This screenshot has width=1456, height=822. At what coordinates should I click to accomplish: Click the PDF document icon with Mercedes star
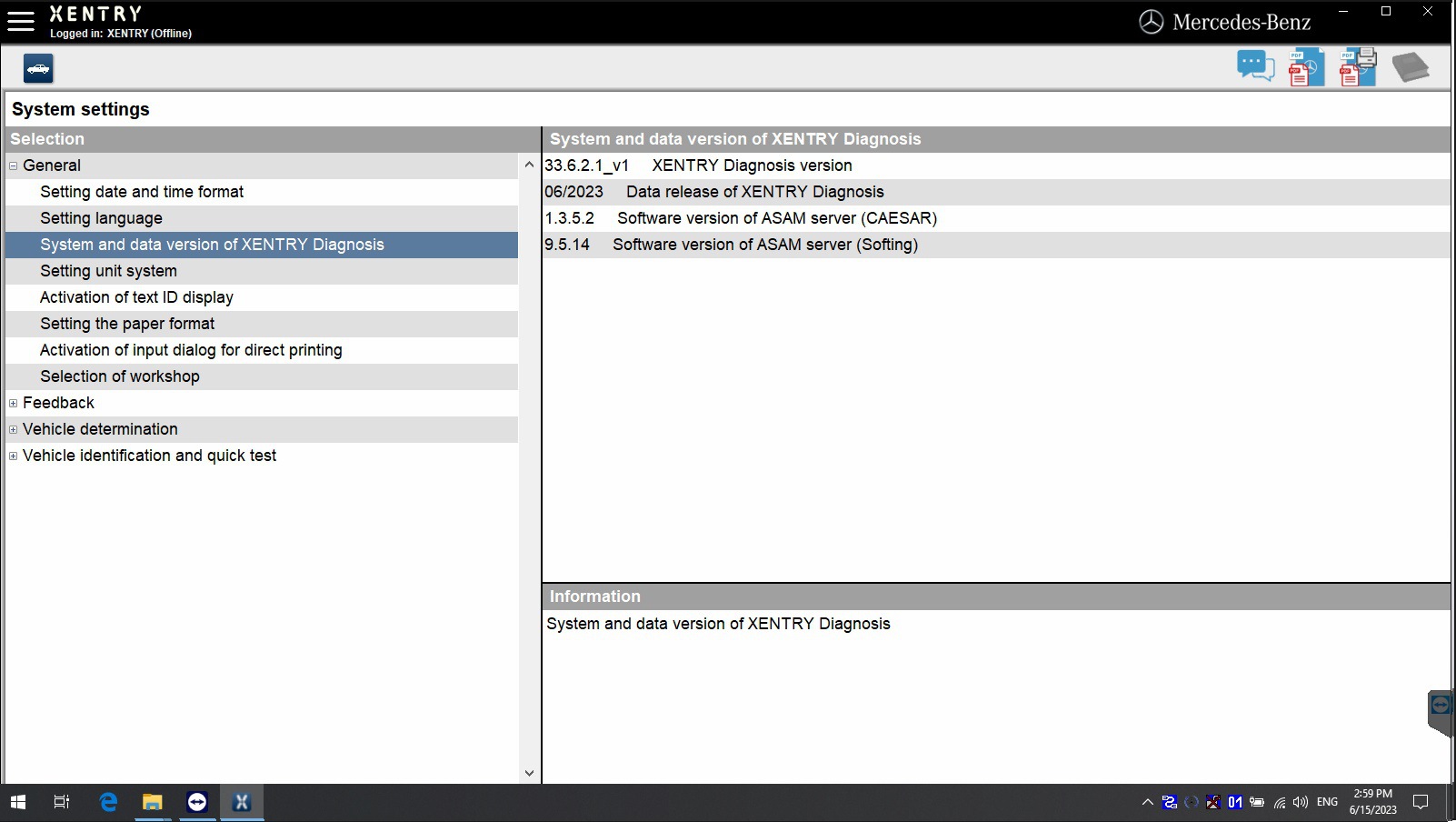tap(1306, 67)
